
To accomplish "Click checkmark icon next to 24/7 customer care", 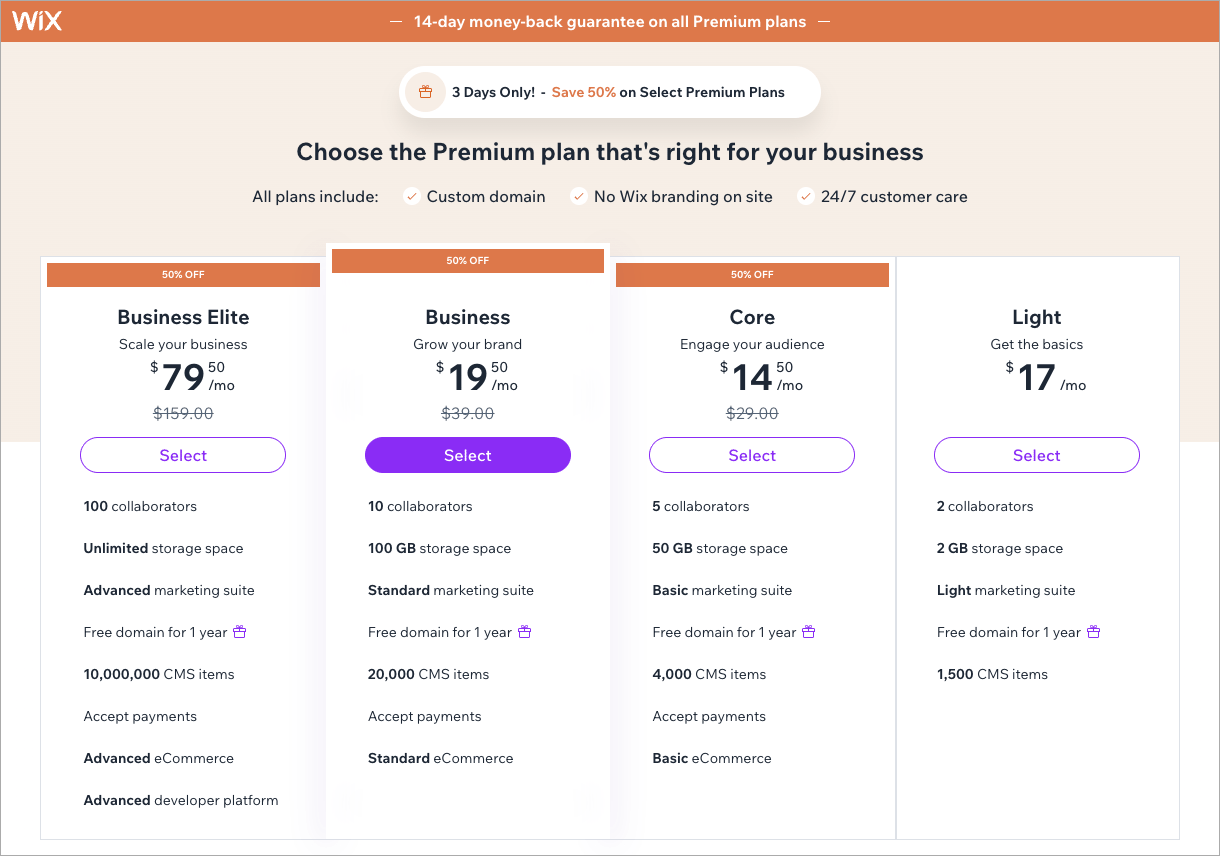I will (805, 197).
